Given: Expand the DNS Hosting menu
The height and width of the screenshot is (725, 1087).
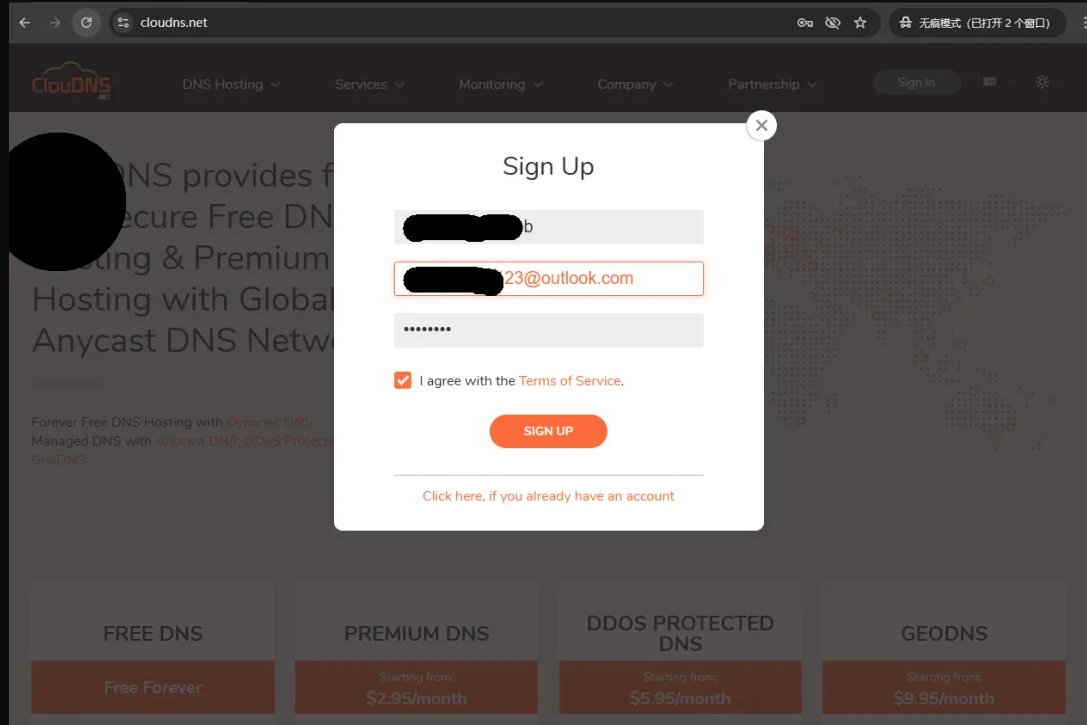Looking at the screenshot, I should pos(231,85).
